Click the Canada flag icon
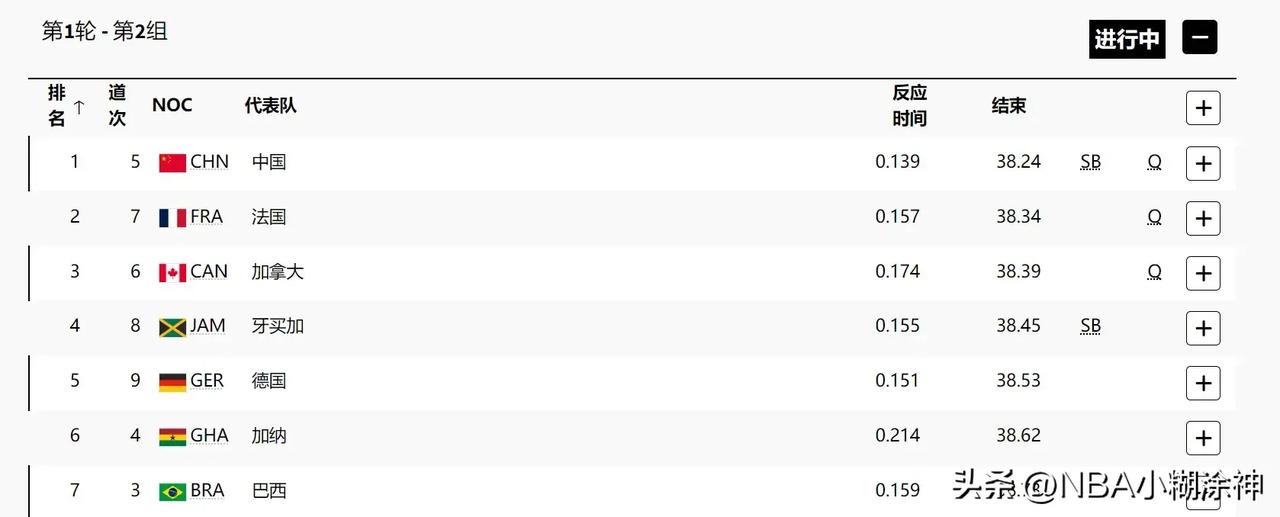The width and height of the screenshot is (1280, 517). coord(172,273)
